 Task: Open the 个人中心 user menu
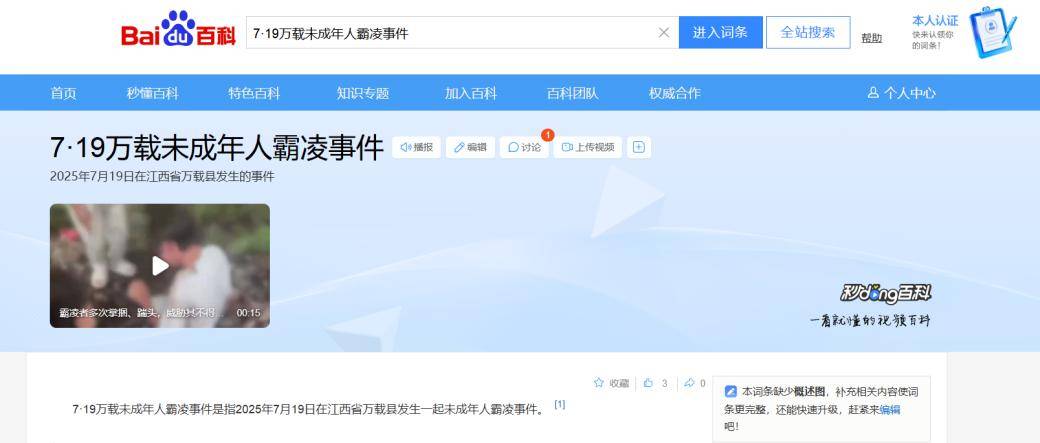pyautogui.click(x=902, y=93)
